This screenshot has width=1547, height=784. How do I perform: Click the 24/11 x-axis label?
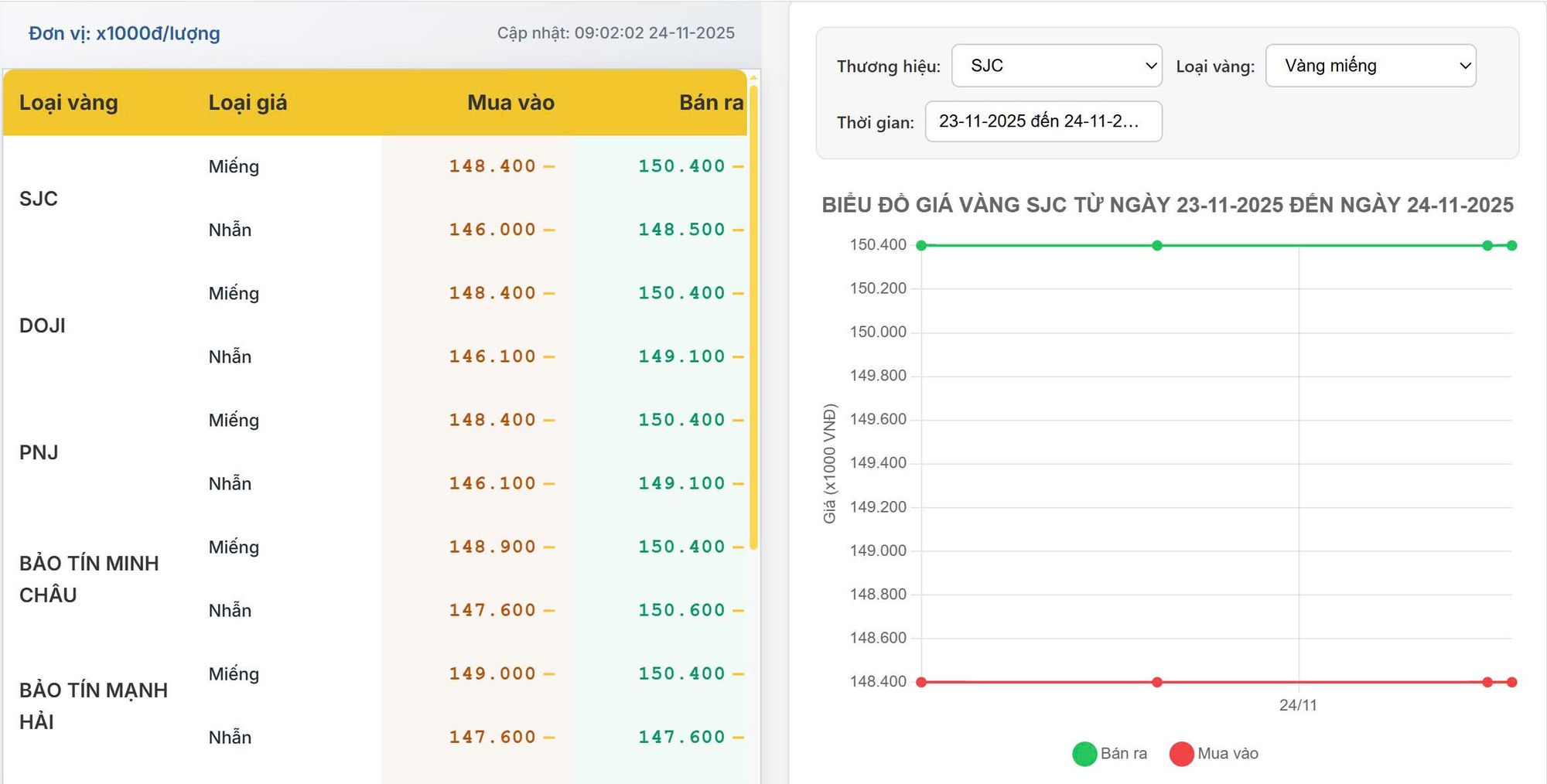[x=1298, y=705]
